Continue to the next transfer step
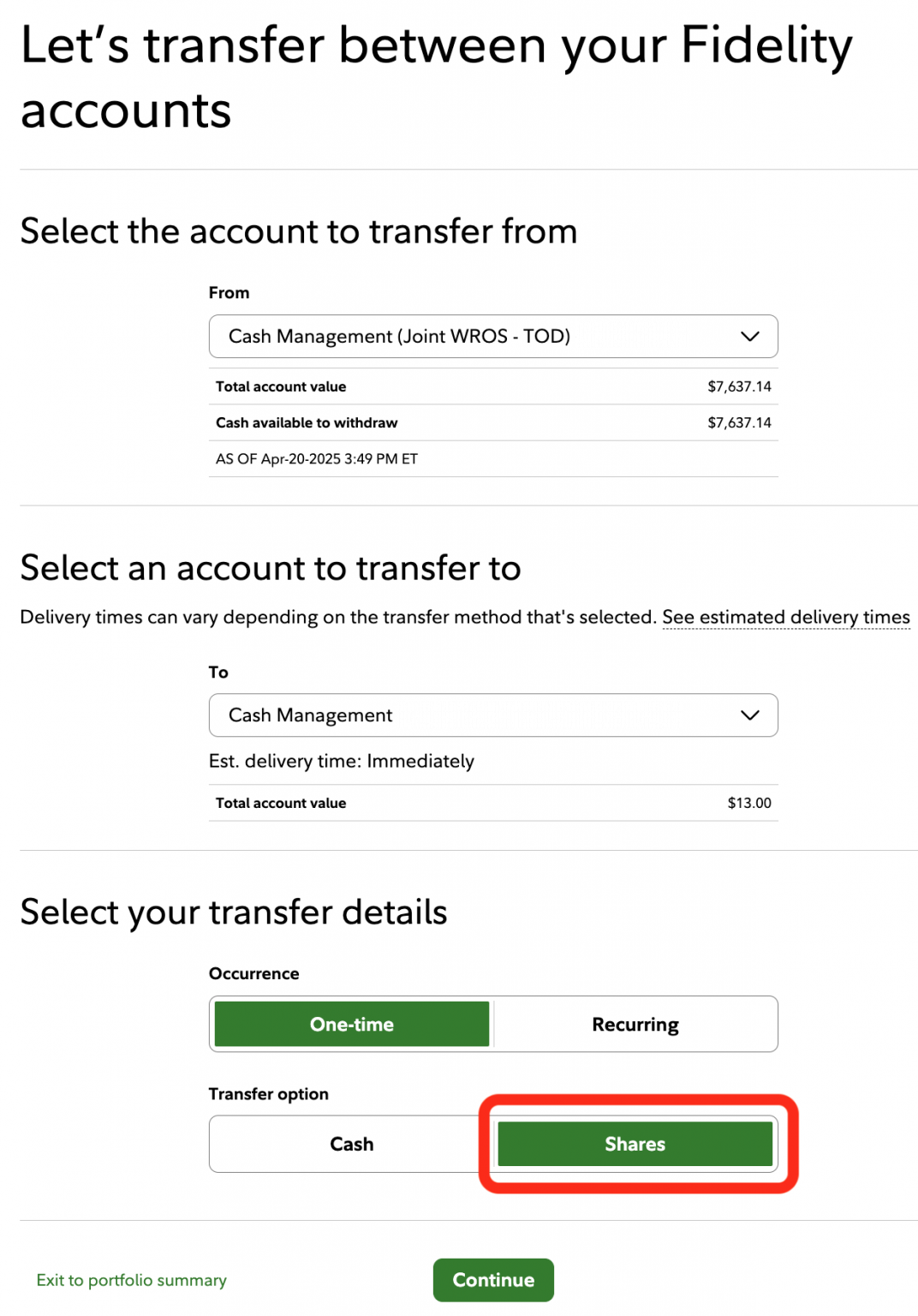Image resolution: width=918 pixels, height=1316 pixels. coord(492,1279)
